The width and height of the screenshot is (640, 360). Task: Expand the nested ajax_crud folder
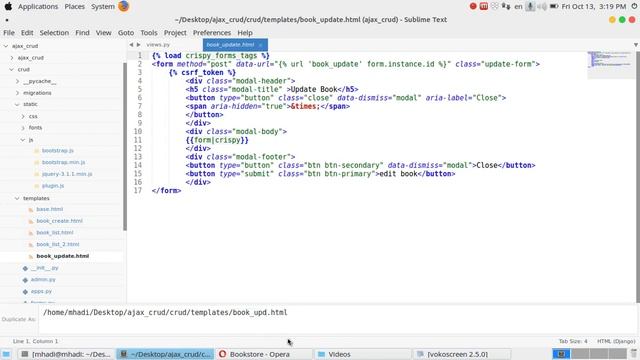(x=12, y=58)
